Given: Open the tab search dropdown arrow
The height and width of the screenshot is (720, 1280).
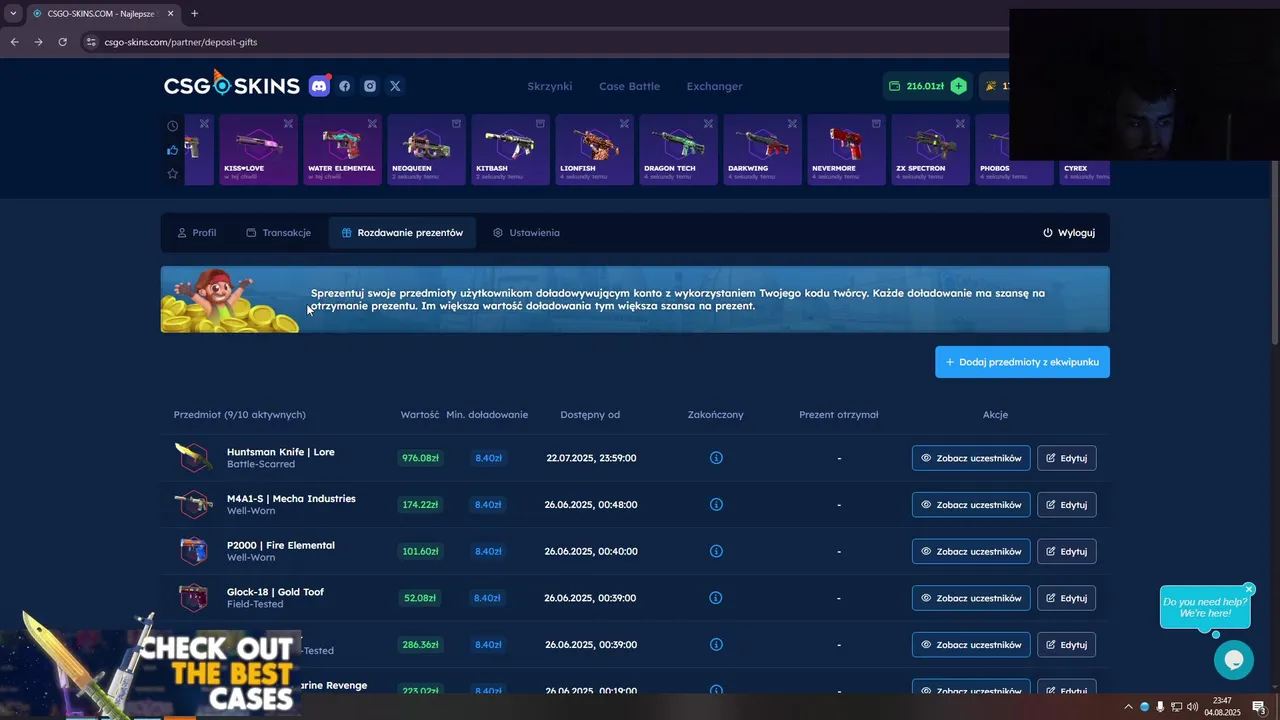Looking at the screenshot, I should (13, 13).
